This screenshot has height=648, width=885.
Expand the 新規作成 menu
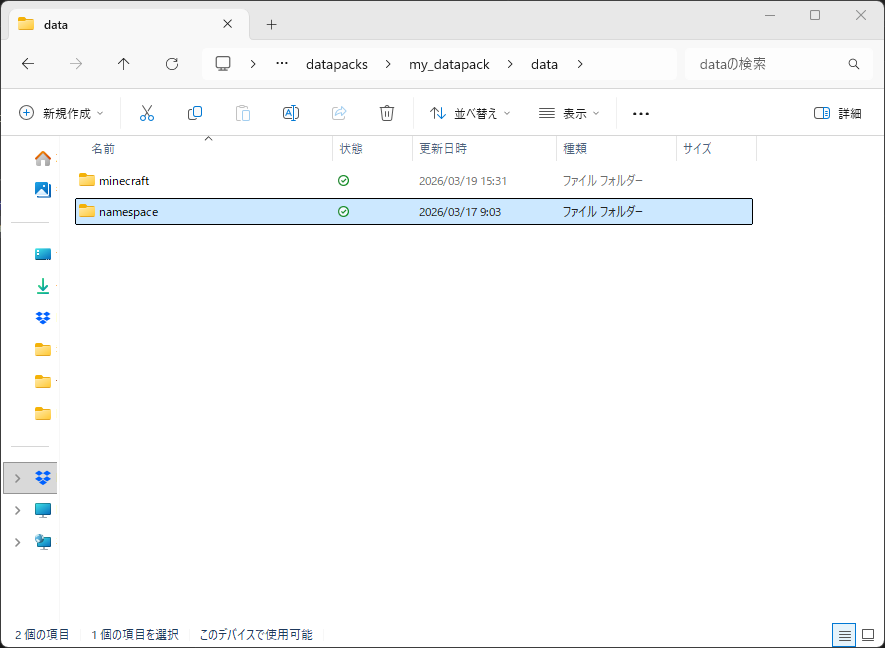60,113
